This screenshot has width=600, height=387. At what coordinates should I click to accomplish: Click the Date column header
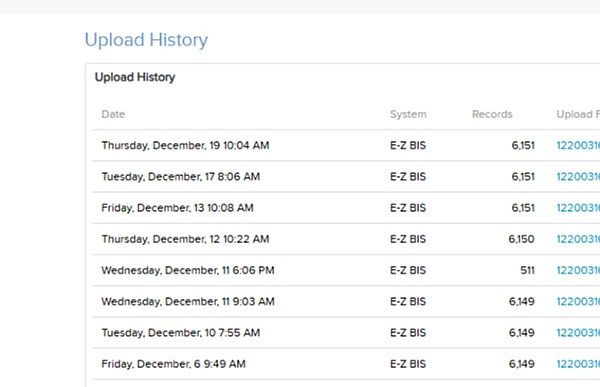point(113,114)
